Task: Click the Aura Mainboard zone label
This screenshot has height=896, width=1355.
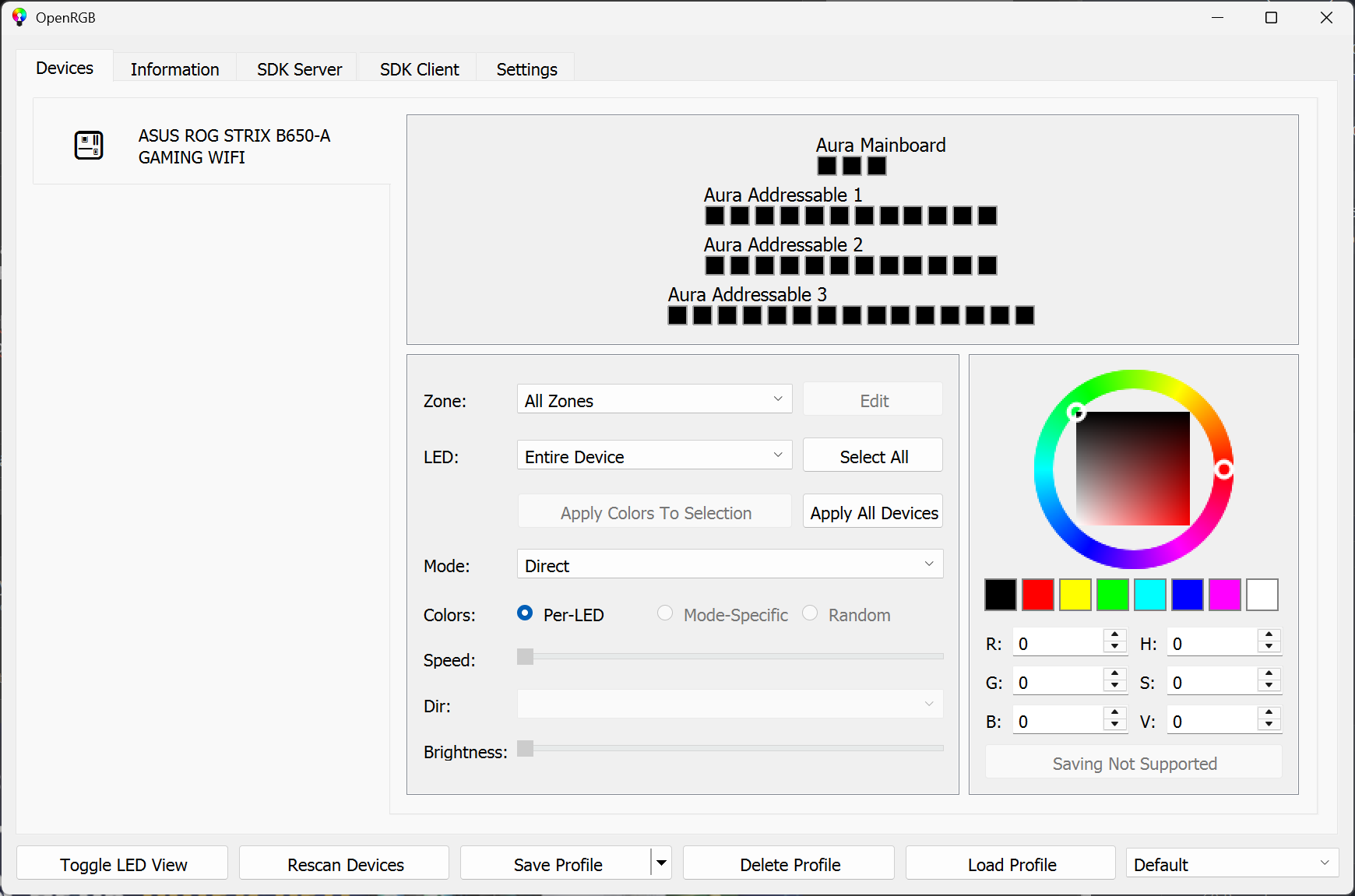Action: pyautogui.click(x=881, y=145)
